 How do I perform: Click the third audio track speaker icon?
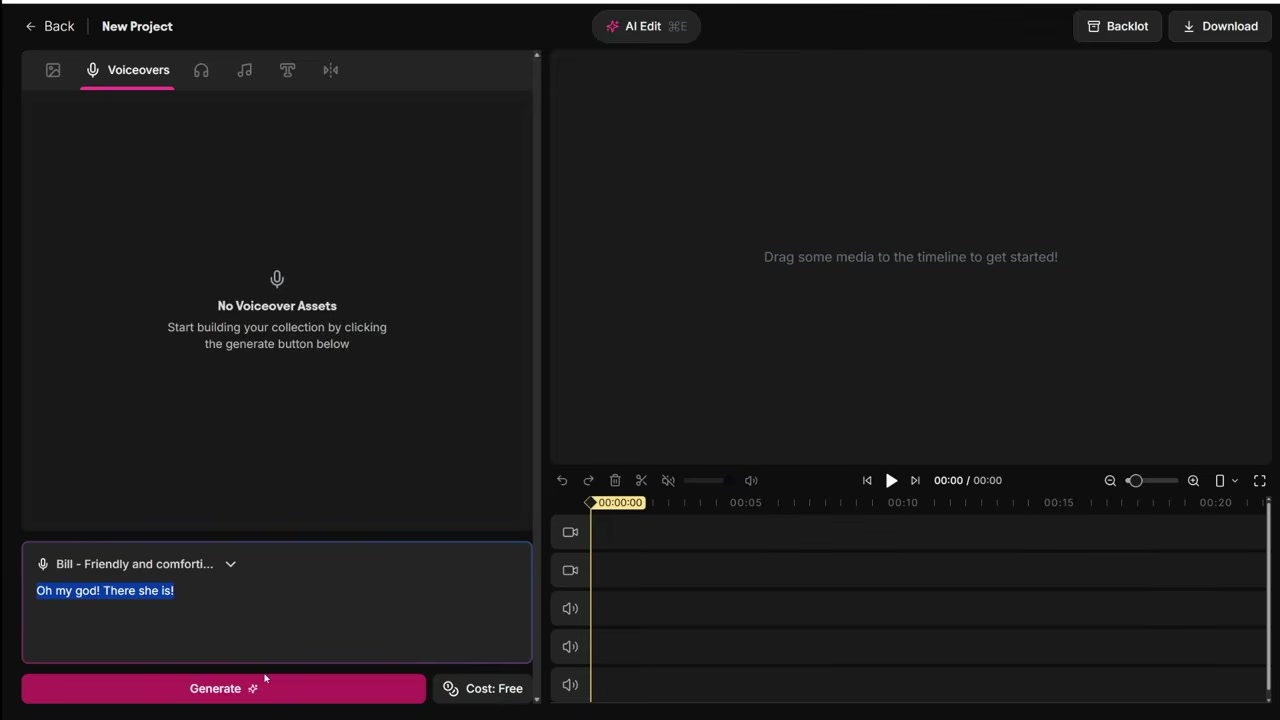(x=570, y=685)
